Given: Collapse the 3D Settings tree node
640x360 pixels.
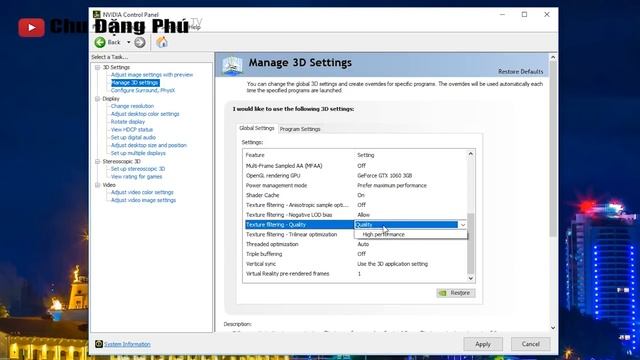Looking at the screenshot, I should tap(98, 67).
